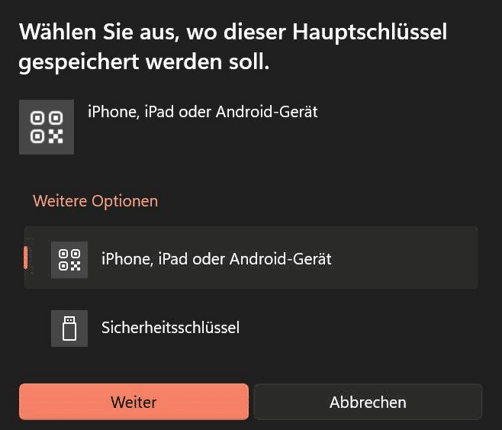
Task: Confirm with the Weiter button
Action: 134,402
